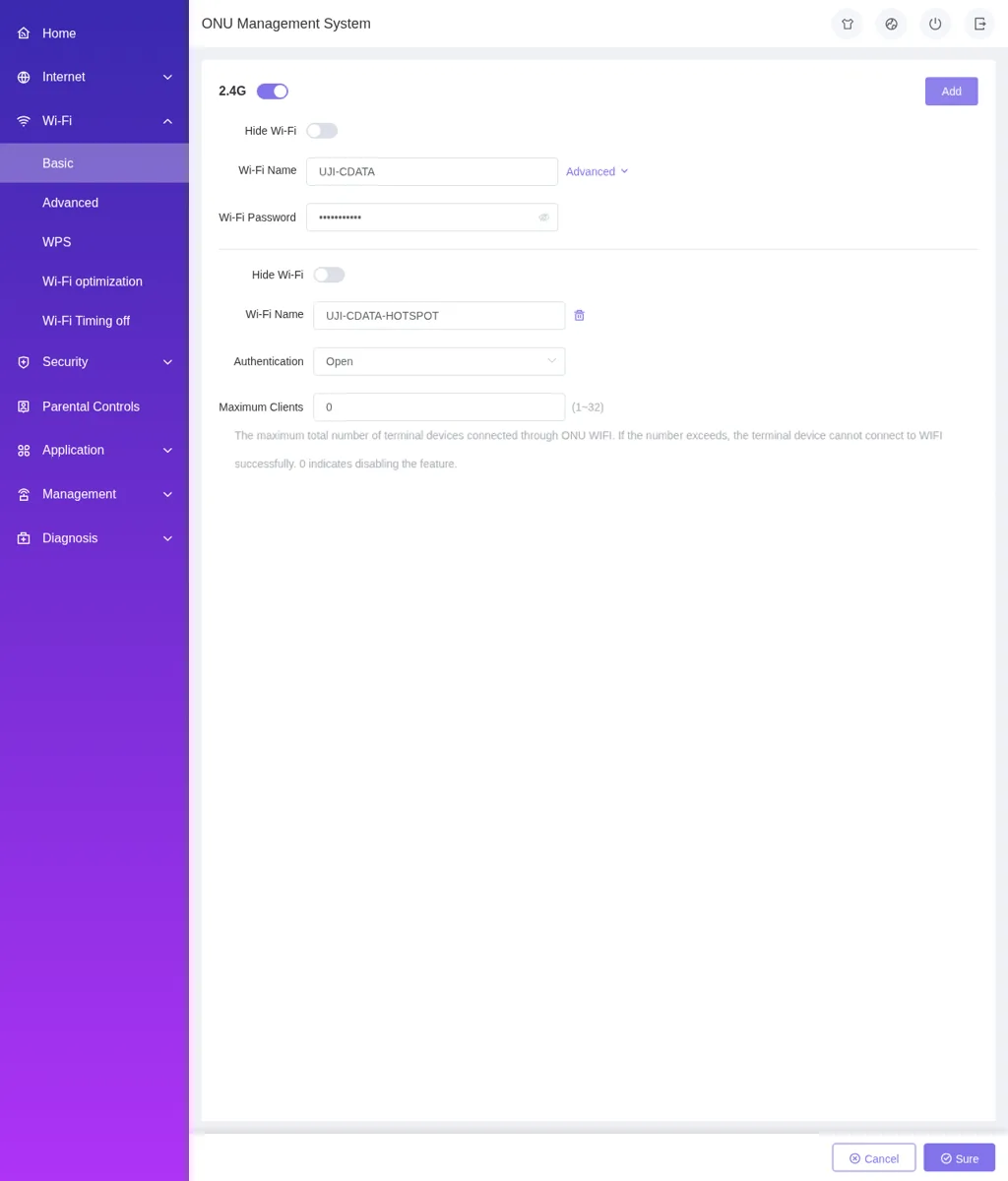Focus the Maximum Clients field

tap(439, 406)
